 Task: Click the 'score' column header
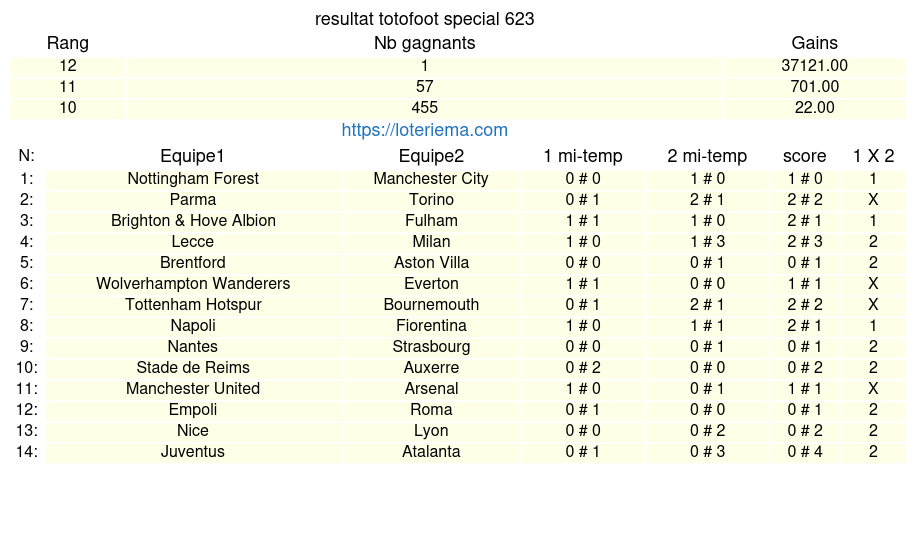pyautogui.click(x=804, y=156)
